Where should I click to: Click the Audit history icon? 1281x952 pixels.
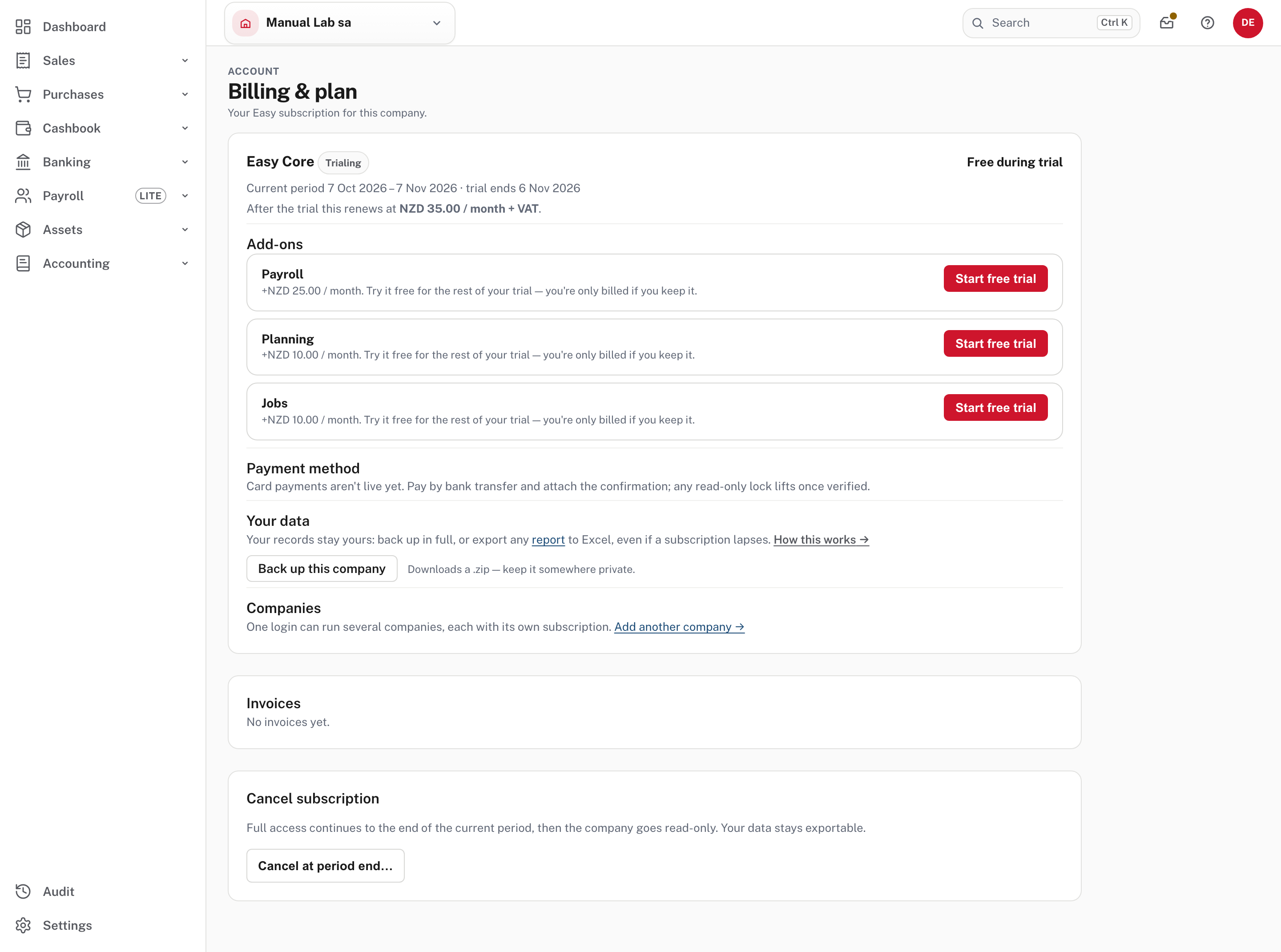coord(23,891)
